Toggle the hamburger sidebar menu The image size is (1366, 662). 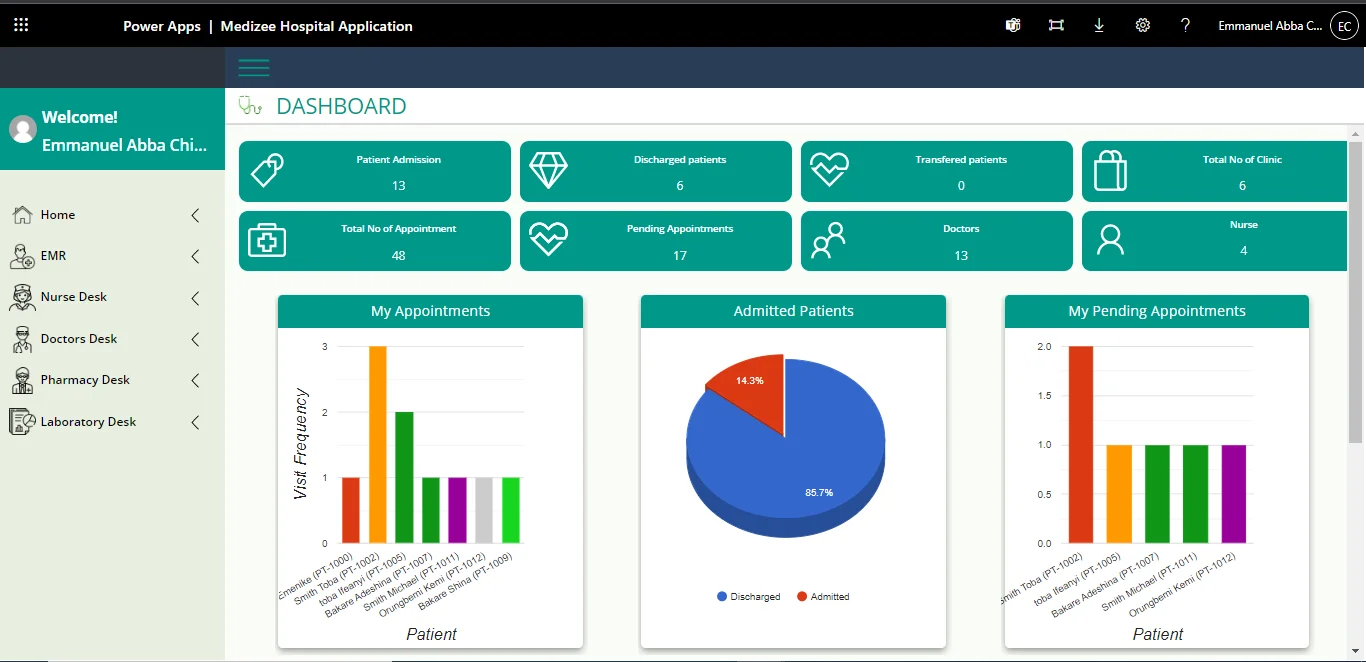[254, 68]
